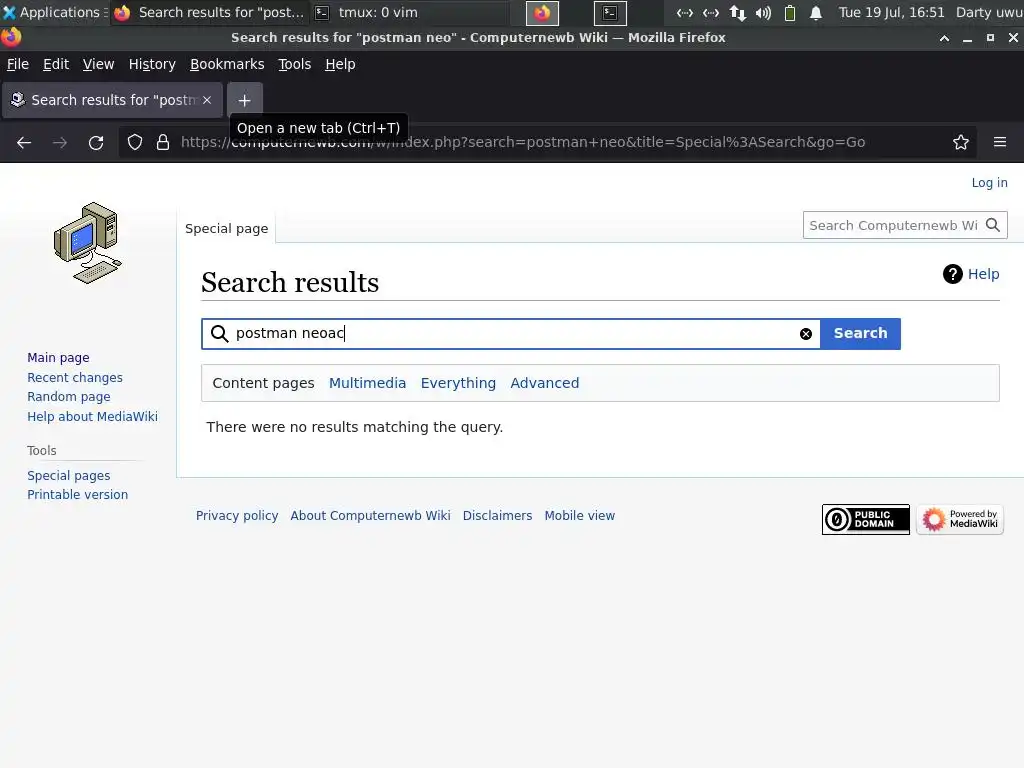Open Recent changes in the sidebar
This screenshot has height=768, width=1024.
point(74,377)
